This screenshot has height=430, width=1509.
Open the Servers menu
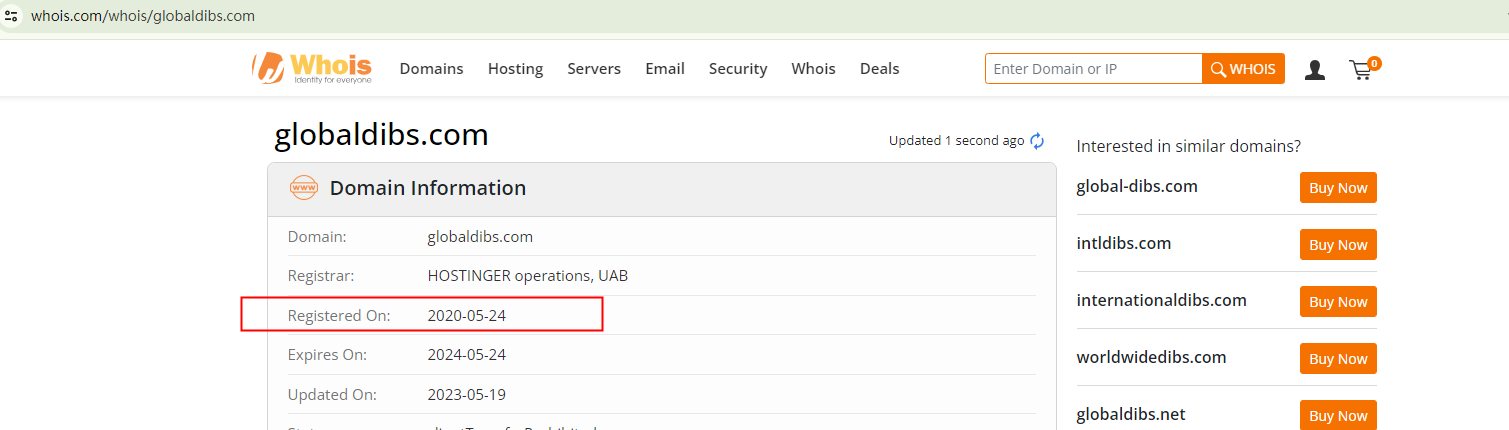pyautogui.click(x=594, y=69)
